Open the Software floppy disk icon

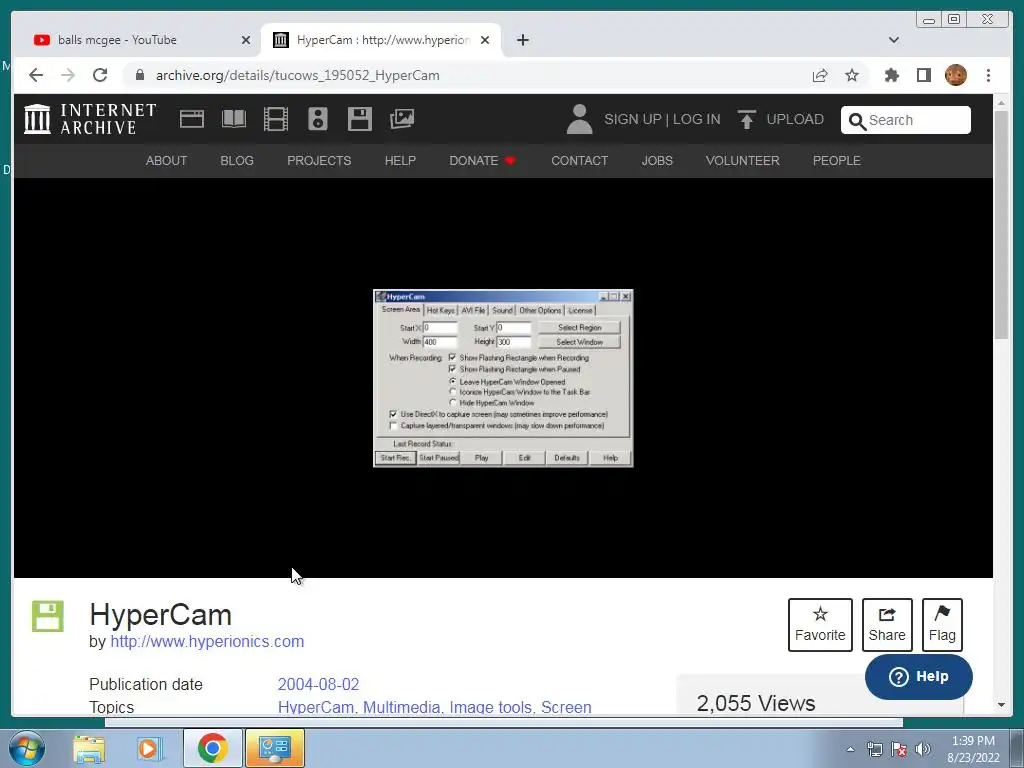(360, 119)
